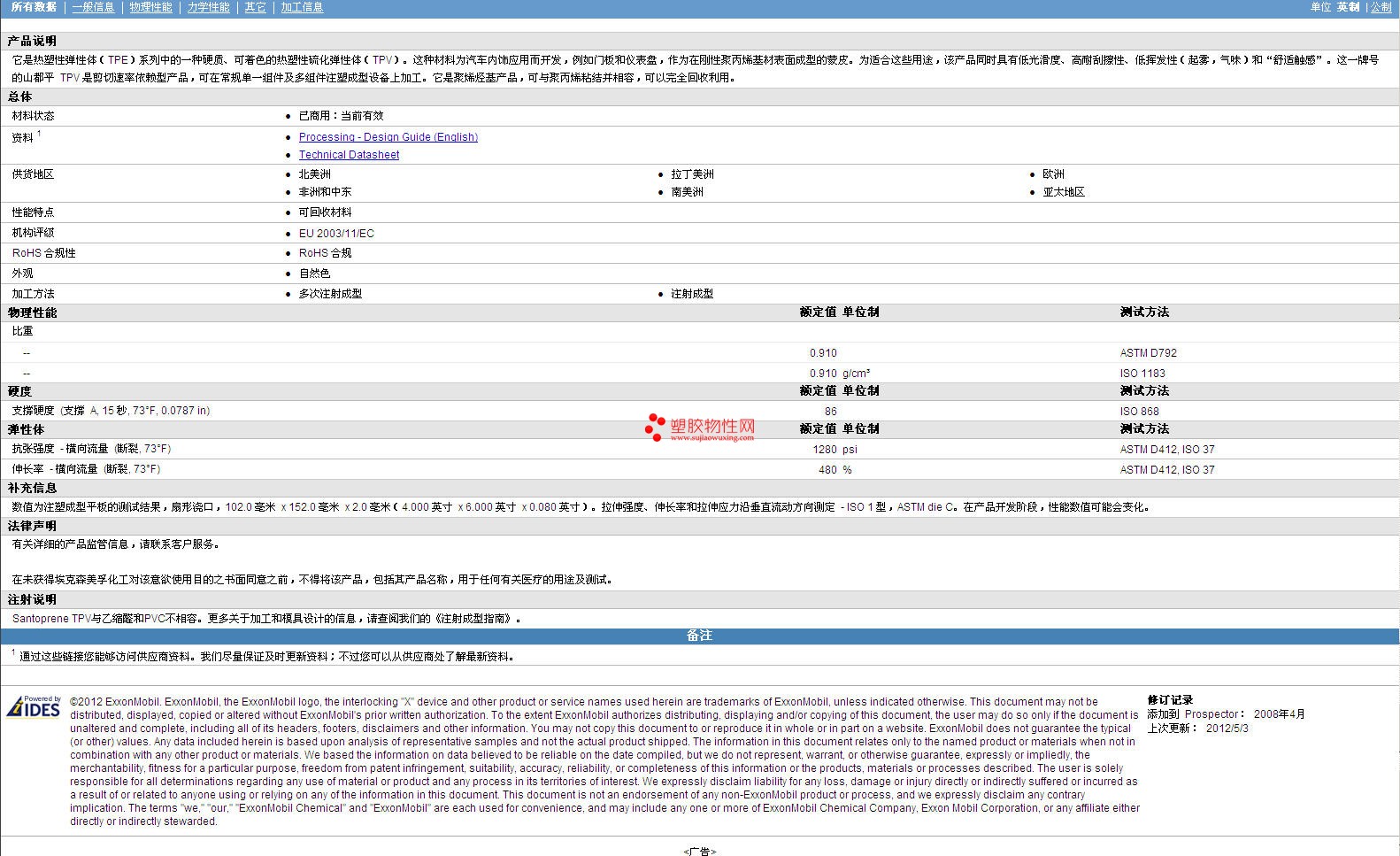Click the 硬度 section heading
1400x856 pixels.
[x=19, y=391]
